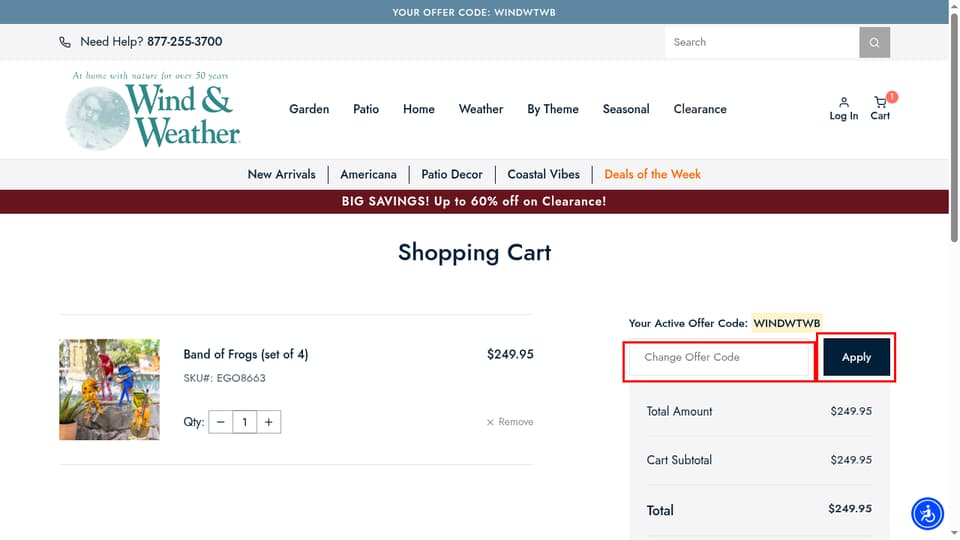
Task: Click the 877-255-3700 phone number
Action: 184,42
